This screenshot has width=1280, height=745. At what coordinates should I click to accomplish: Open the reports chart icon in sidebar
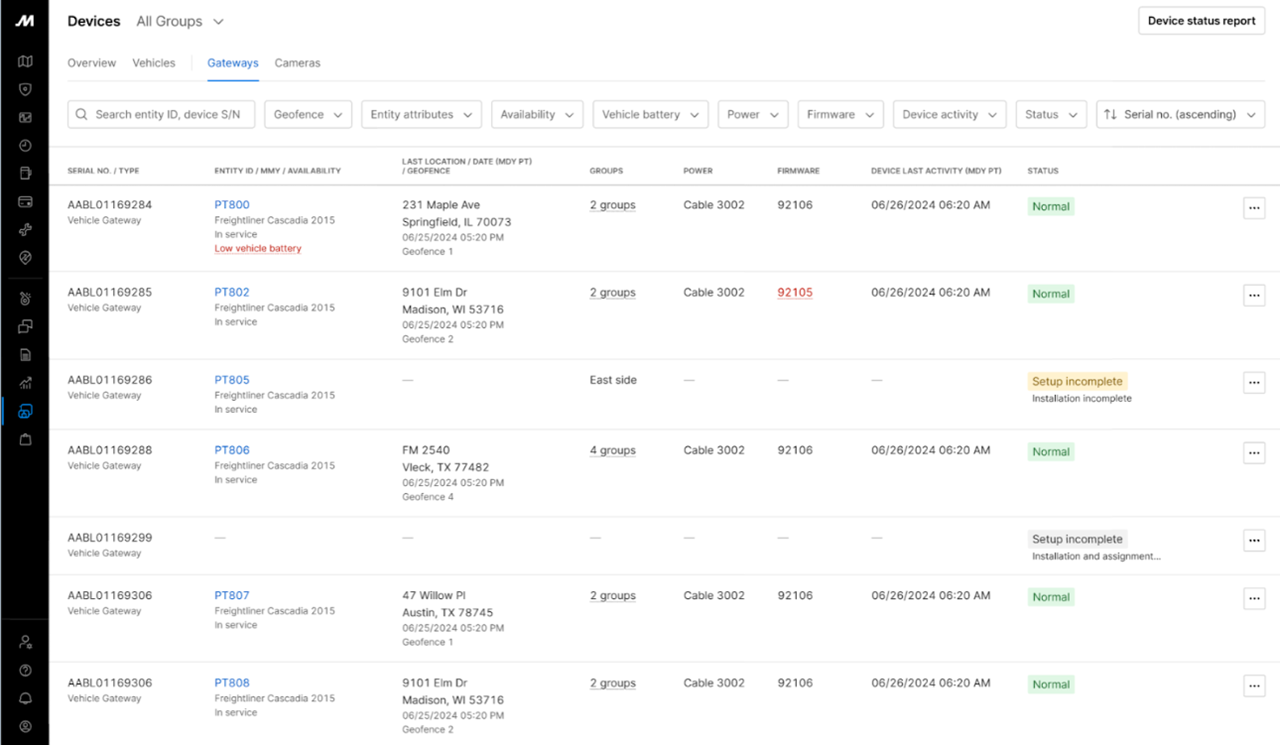[25, 382]
